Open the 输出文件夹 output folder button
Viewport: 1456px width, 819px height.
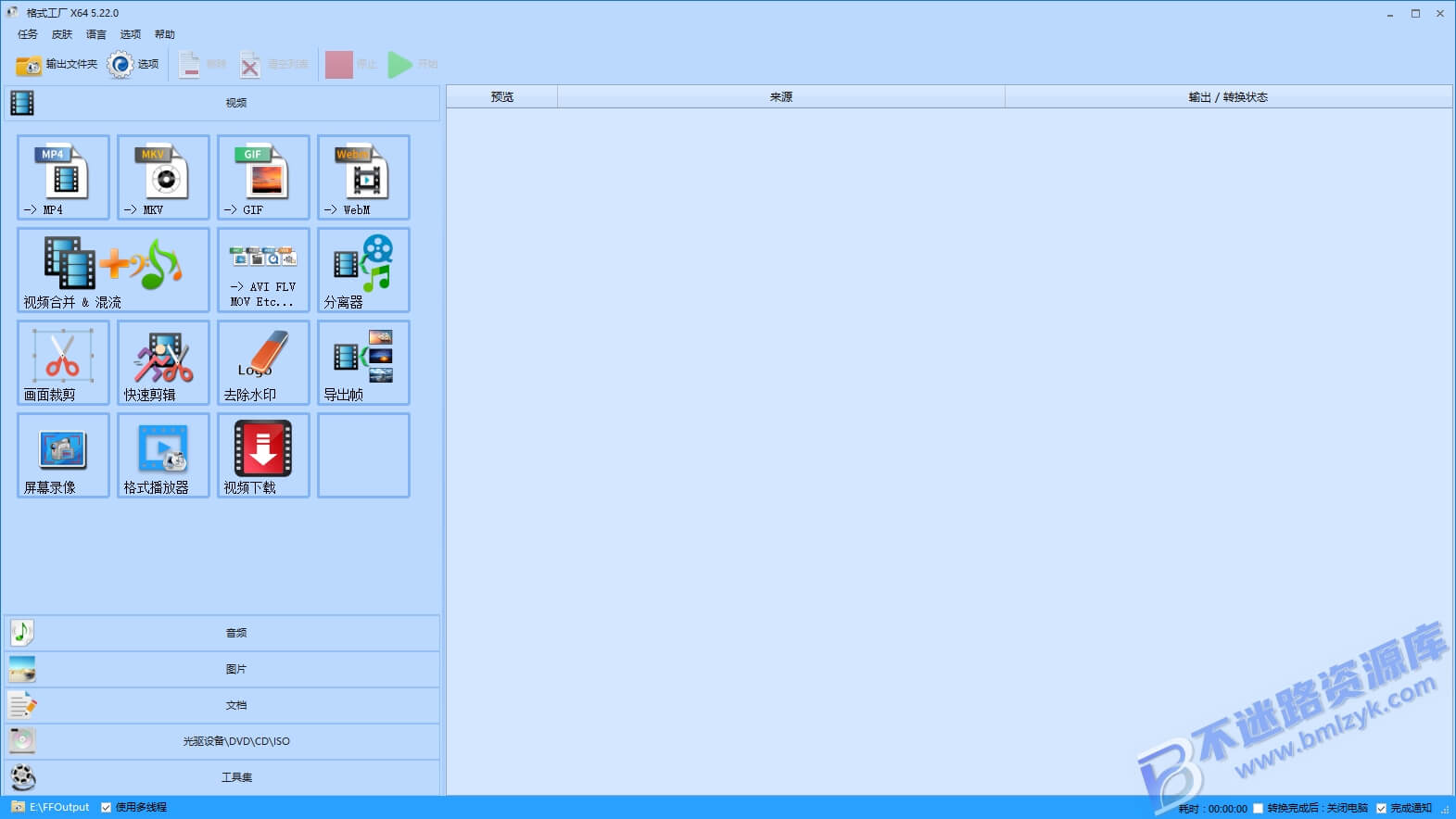(57, 64)
